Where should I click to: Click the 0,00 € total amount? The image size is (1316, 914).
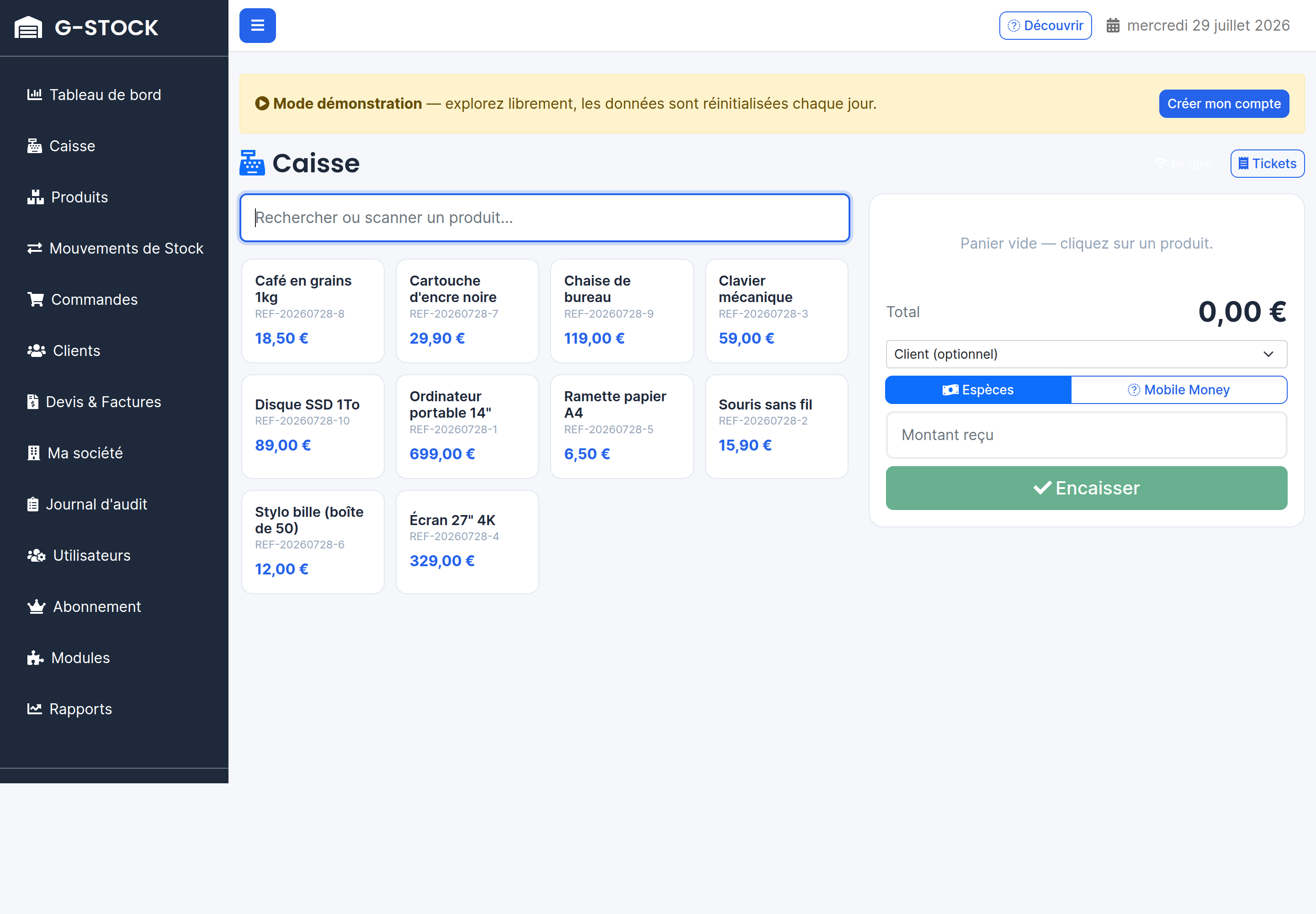tap(1242, 312)
